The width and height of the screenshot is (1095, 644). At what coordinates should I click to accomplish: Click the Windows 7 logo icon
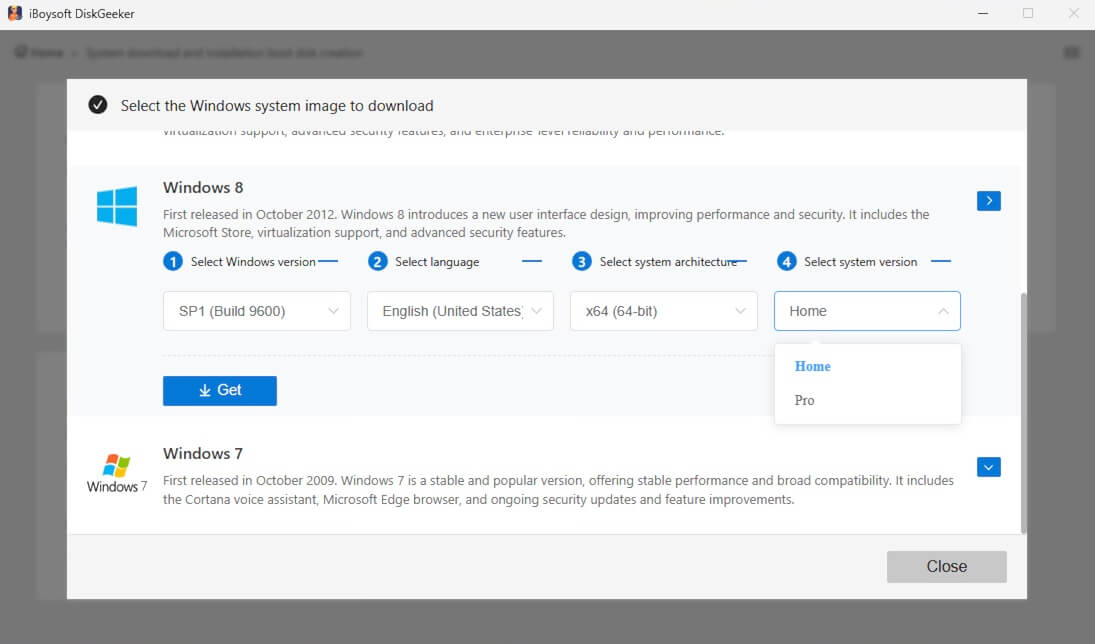click(115, 468)
